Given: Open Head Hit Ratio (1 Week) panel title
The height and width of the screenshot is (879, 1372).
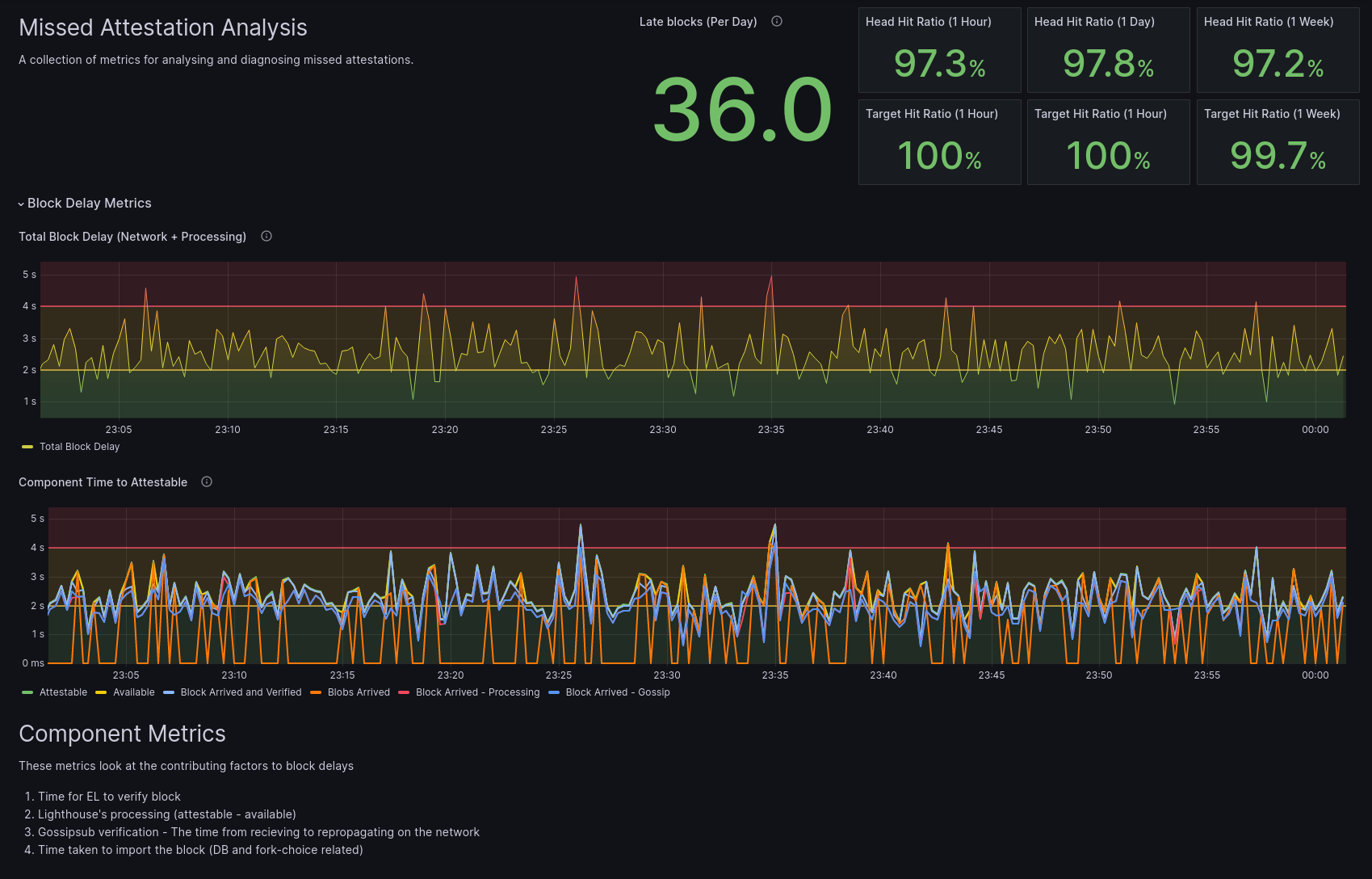Looking at the screenshot, I should pos(1268,22).
